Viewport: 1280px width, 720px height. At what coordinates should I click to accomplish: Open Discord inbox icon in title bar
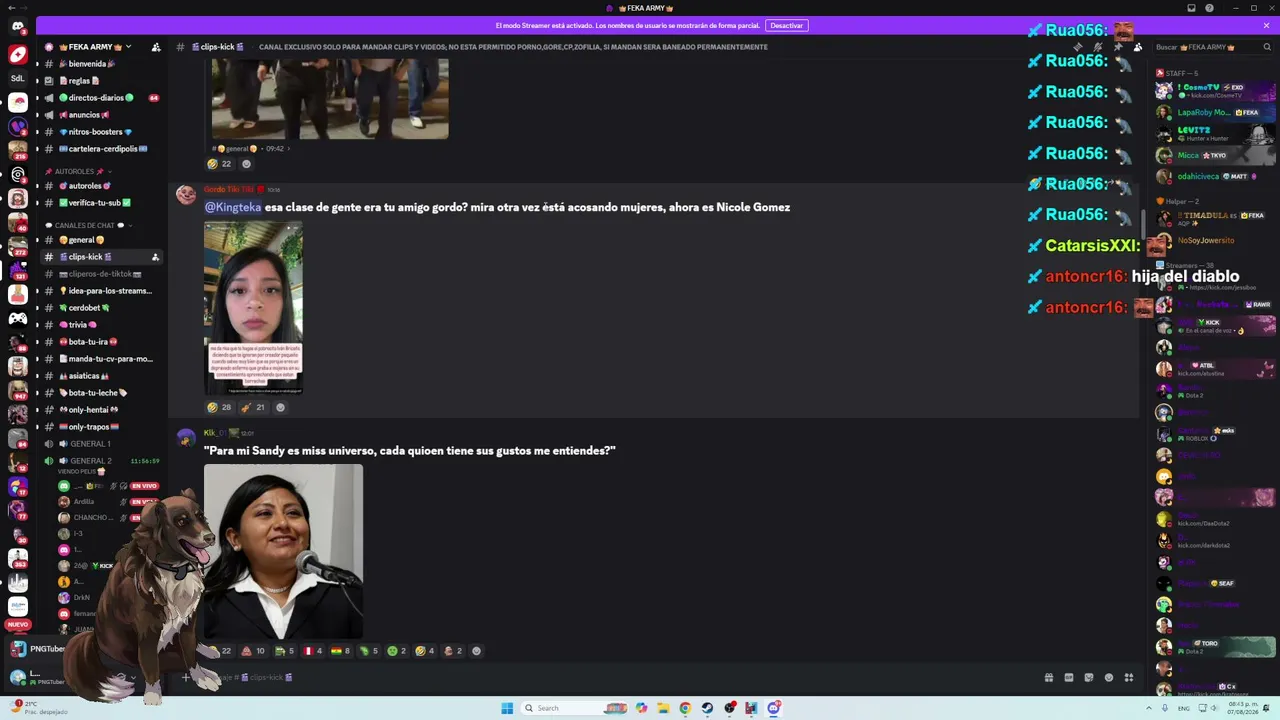click(1191, 8)
